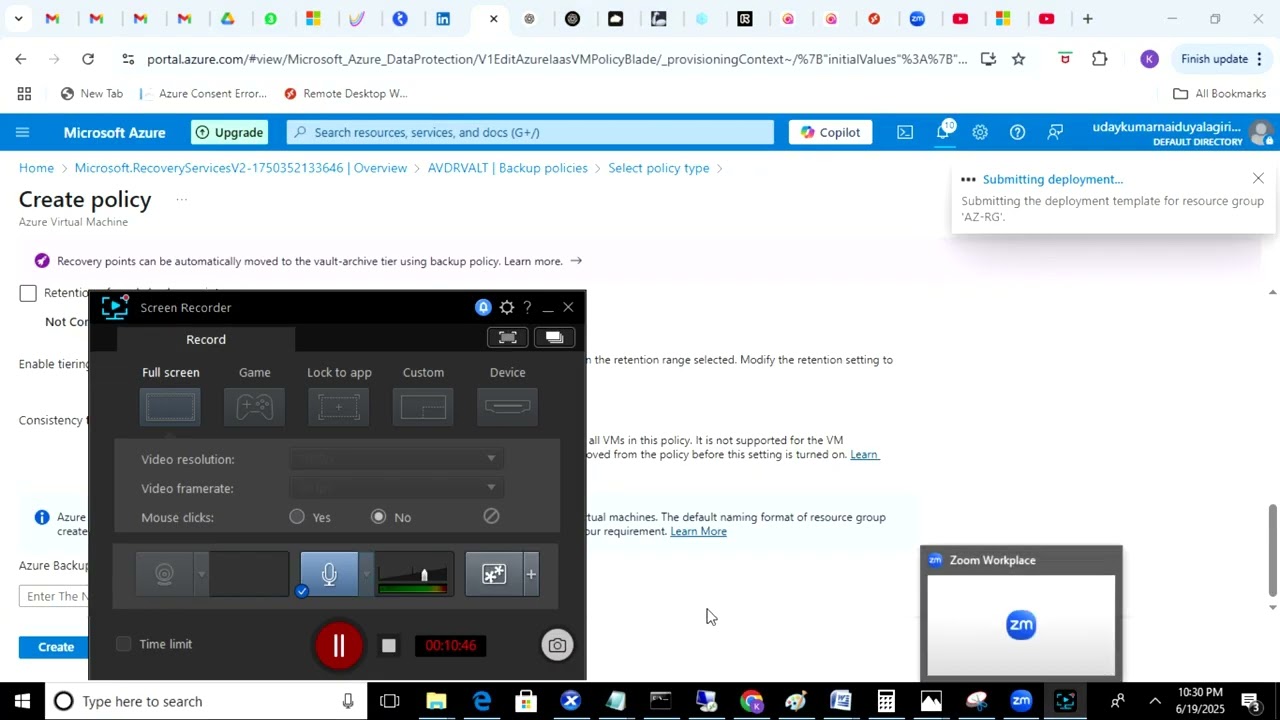
Task: Click Finish update button in Chrome
Action: tap(1222, 59)
